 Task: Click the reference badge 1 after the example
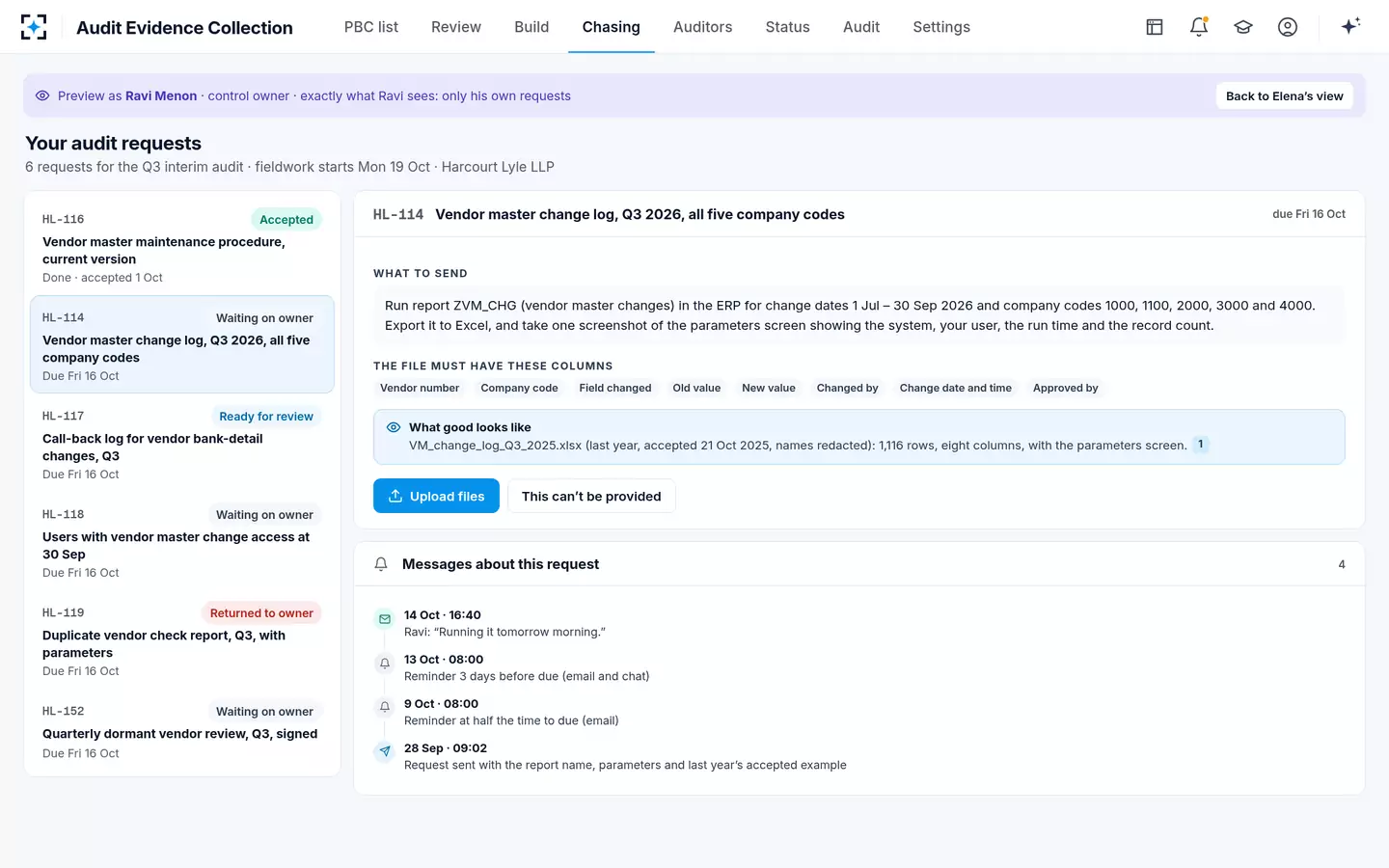1200,445
